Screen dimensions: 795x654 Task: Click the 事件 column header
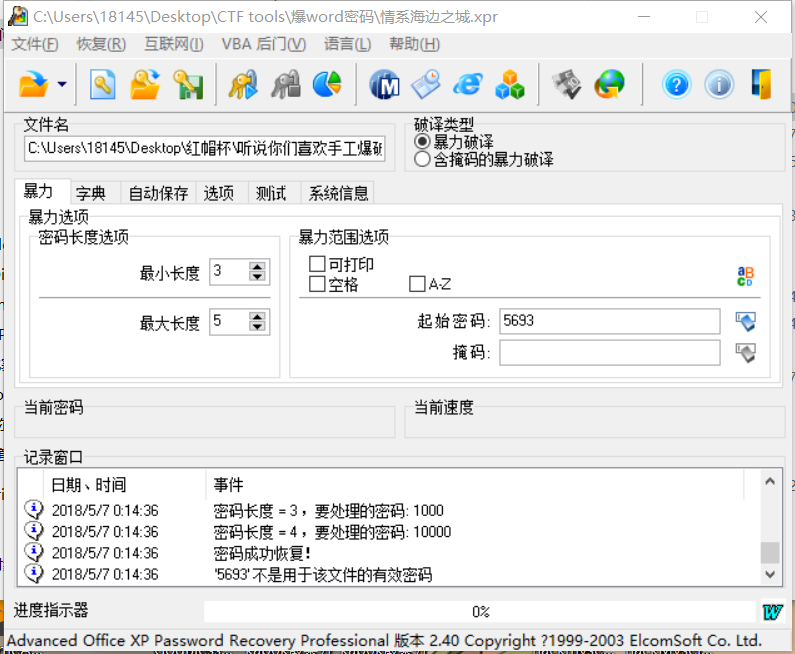tap(475, 485)
